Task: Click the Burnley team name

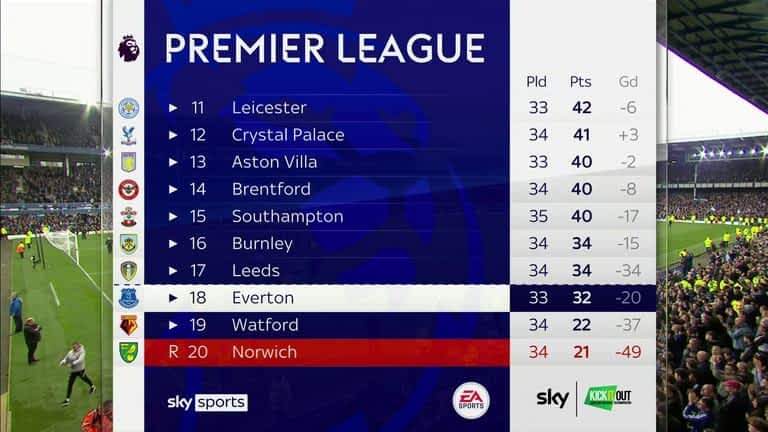Action: coord(262,244)
